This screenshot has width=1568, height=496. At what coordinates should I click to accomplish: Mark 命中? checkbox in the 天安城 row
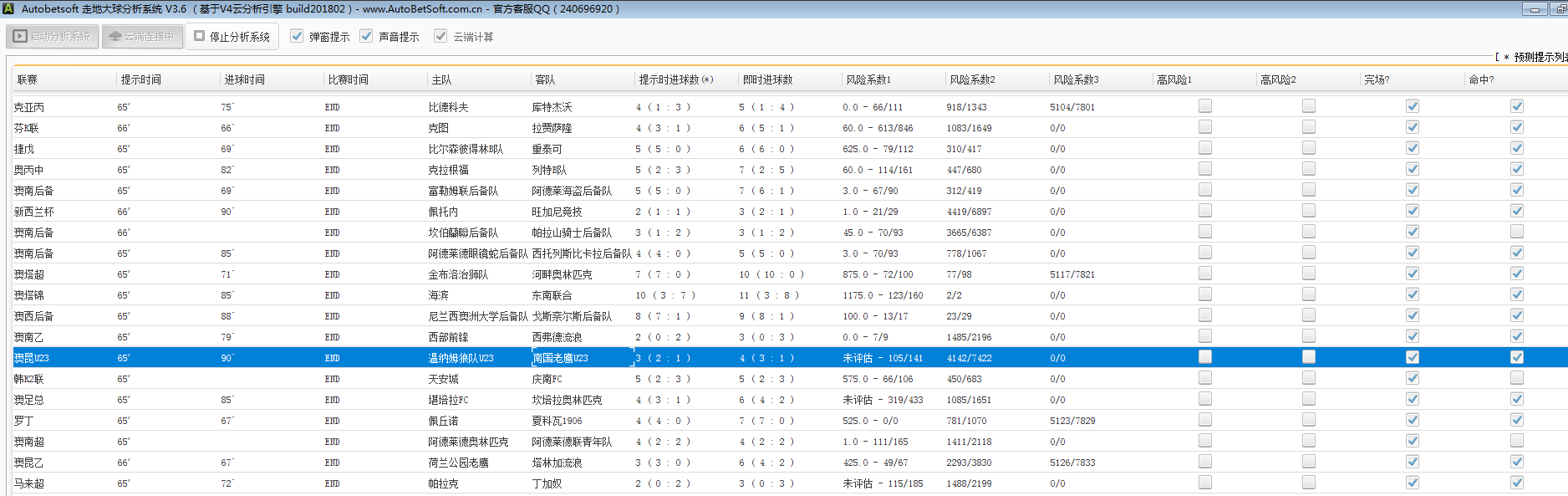1516,378
